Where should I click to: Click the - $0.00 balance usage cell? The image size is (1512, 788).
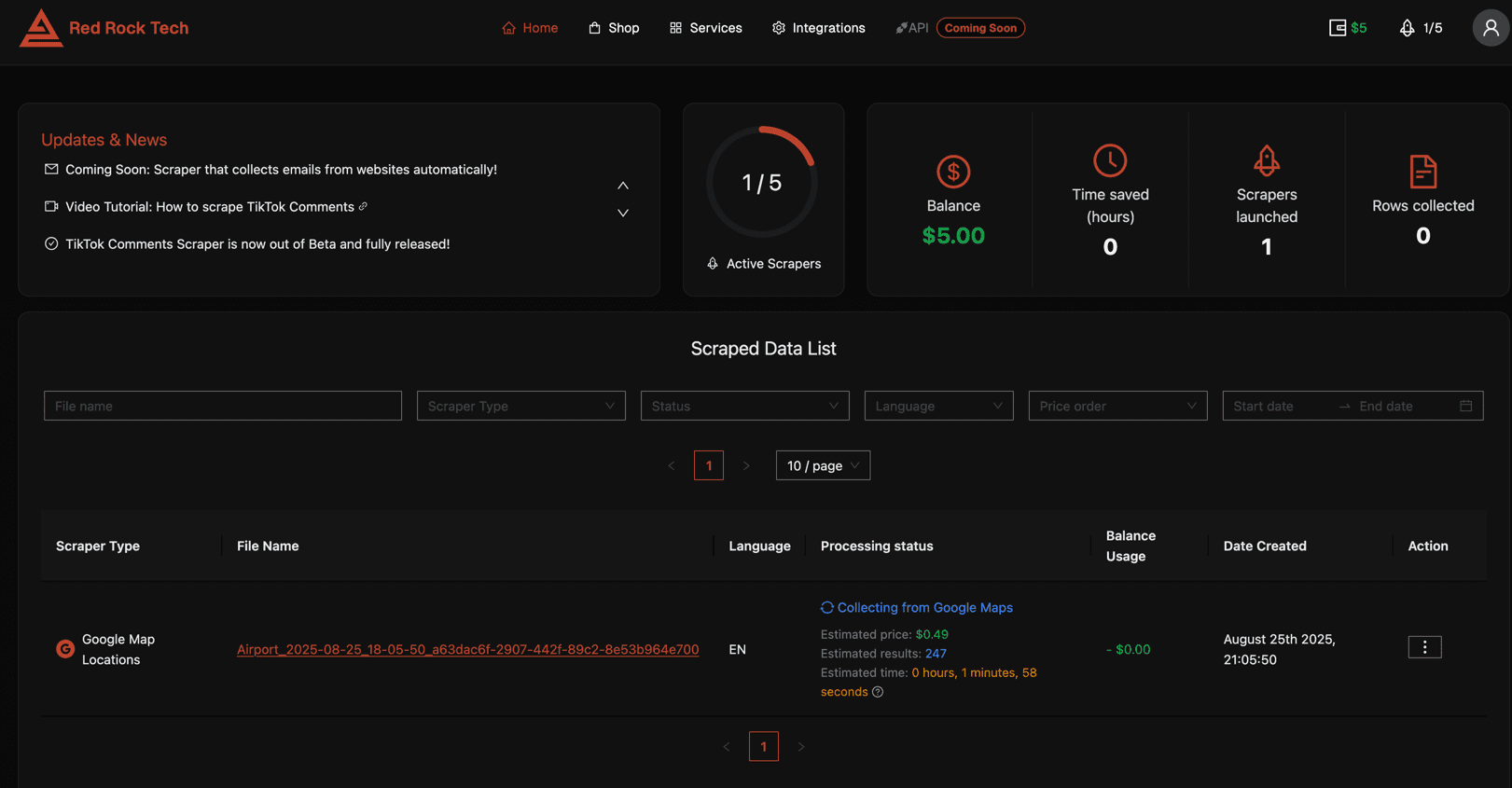[x=1129, y=649]
